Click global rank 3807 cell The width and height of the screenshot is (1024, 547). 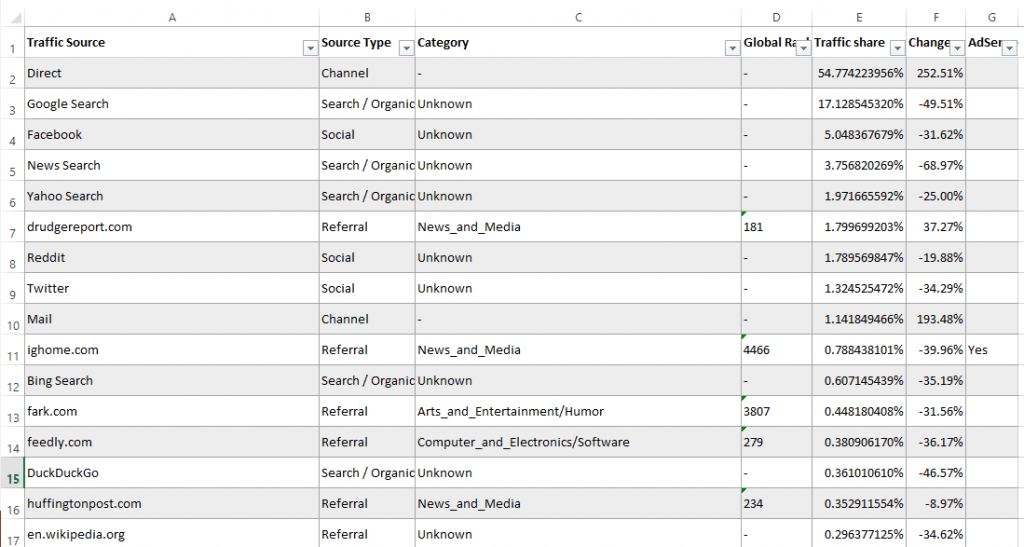pyautogui.click(x=776, y=411)
